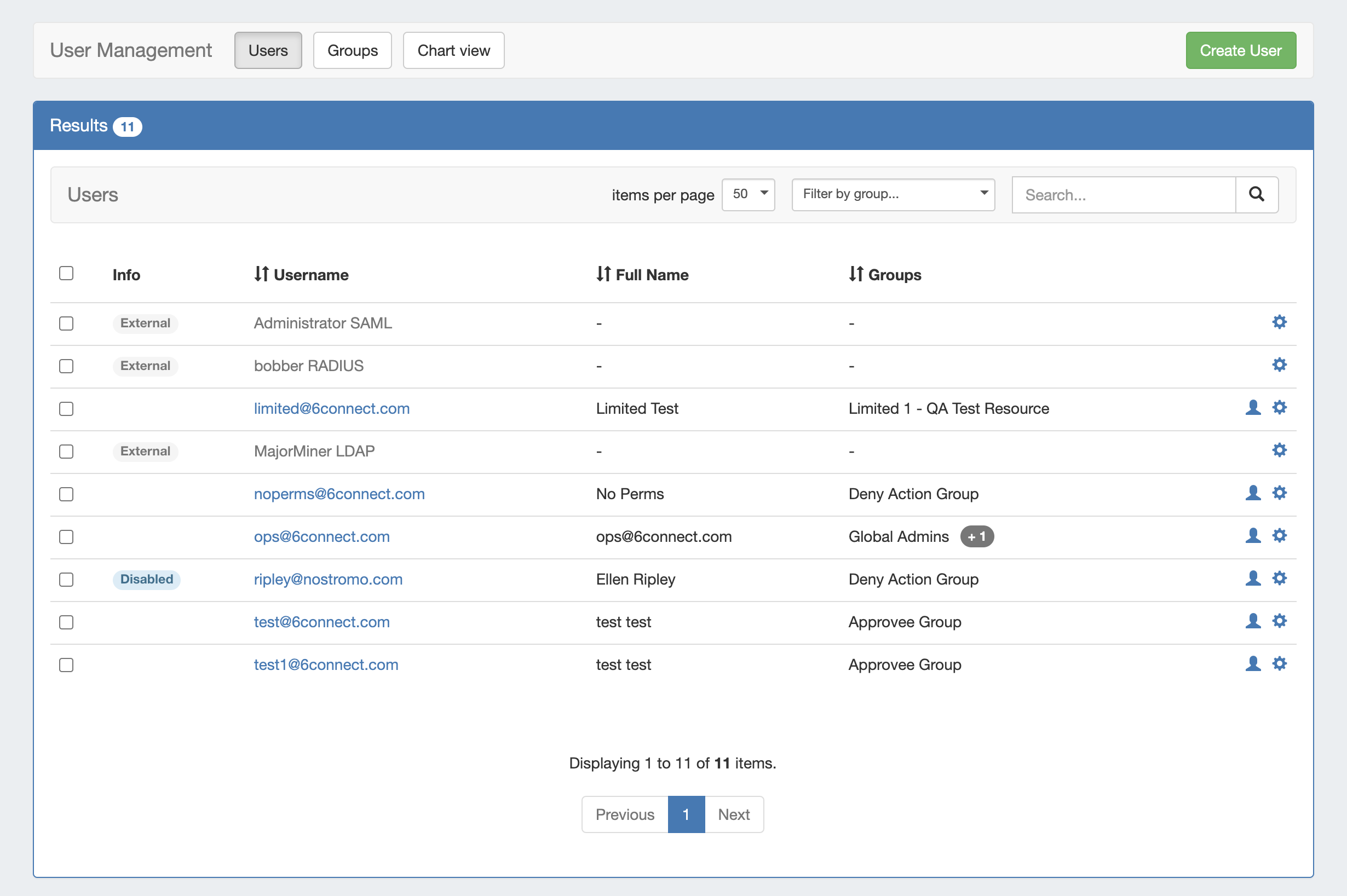Image resolution: width=1347 pixels, height=896 pixels.
Task: Toggle the select-all checkbox in header
Action: (x=66, y=273)
